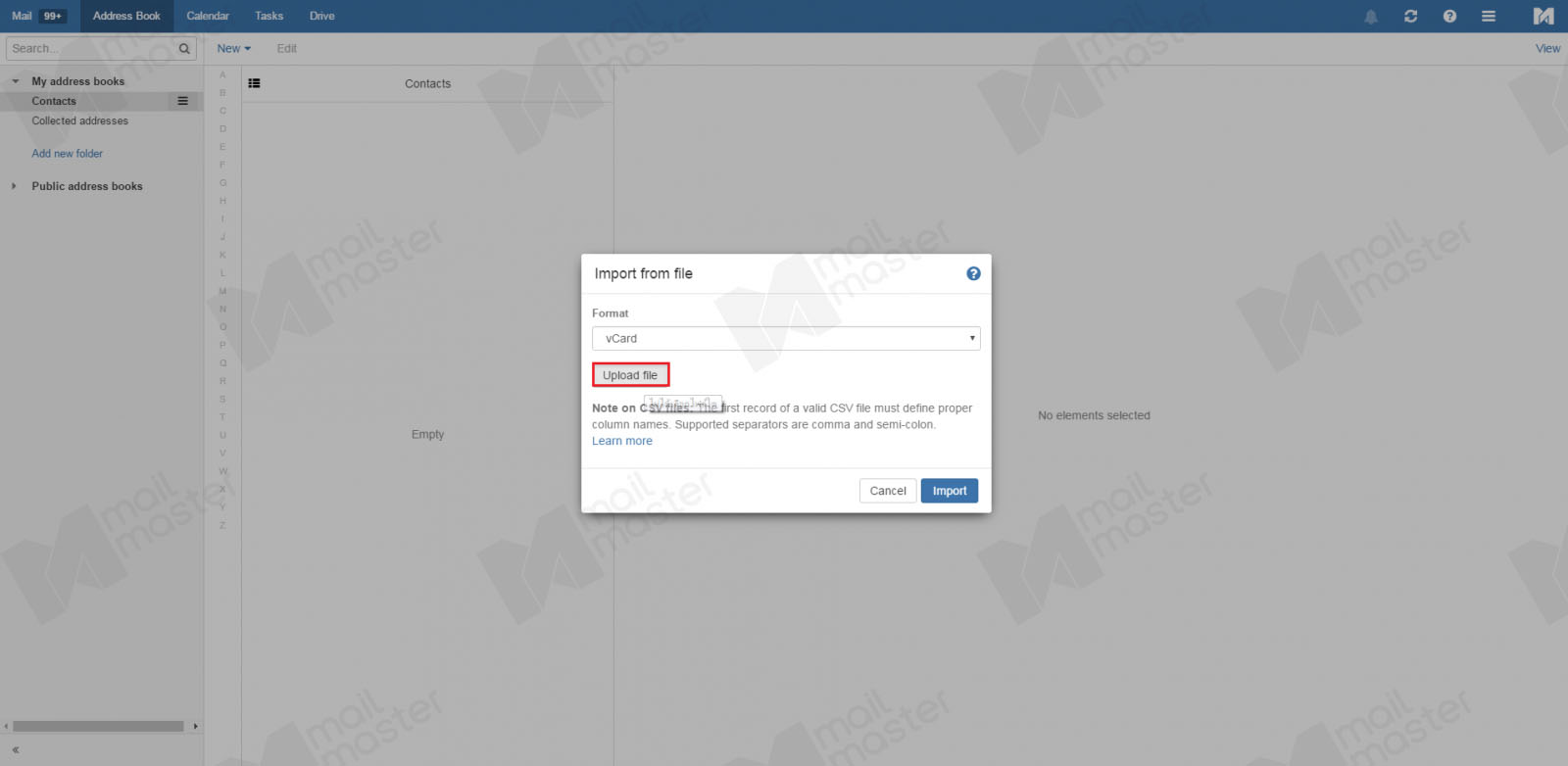Image resolution: width=1568 pixels, height=766 pixels.
Task: Open the Contacts folder actions menu icon
Action: [182, 101]
